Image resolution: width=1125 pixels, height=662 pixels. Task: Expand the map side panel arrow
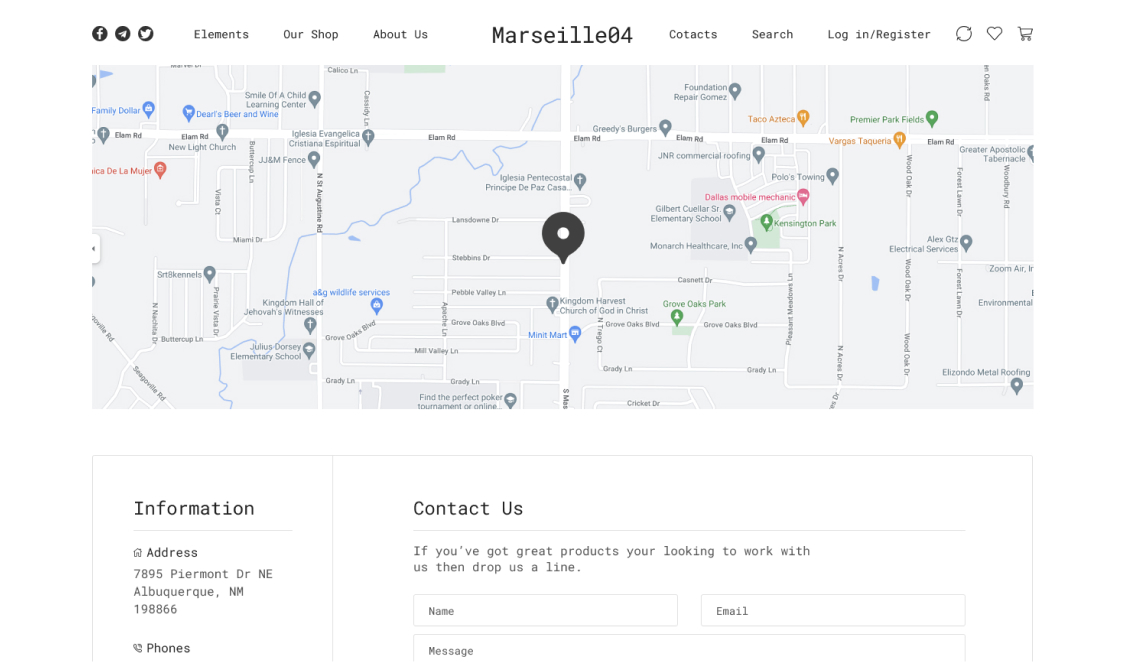click(x=94, y=249)
